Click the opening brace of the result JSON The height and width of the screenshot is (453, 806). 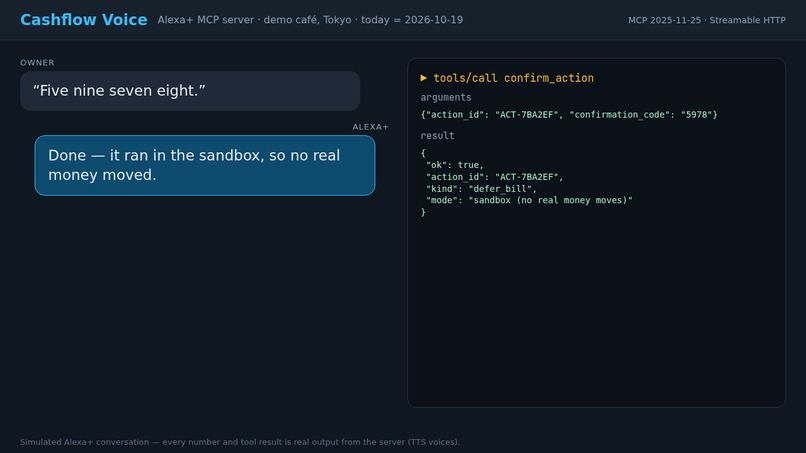click(423, 153)
